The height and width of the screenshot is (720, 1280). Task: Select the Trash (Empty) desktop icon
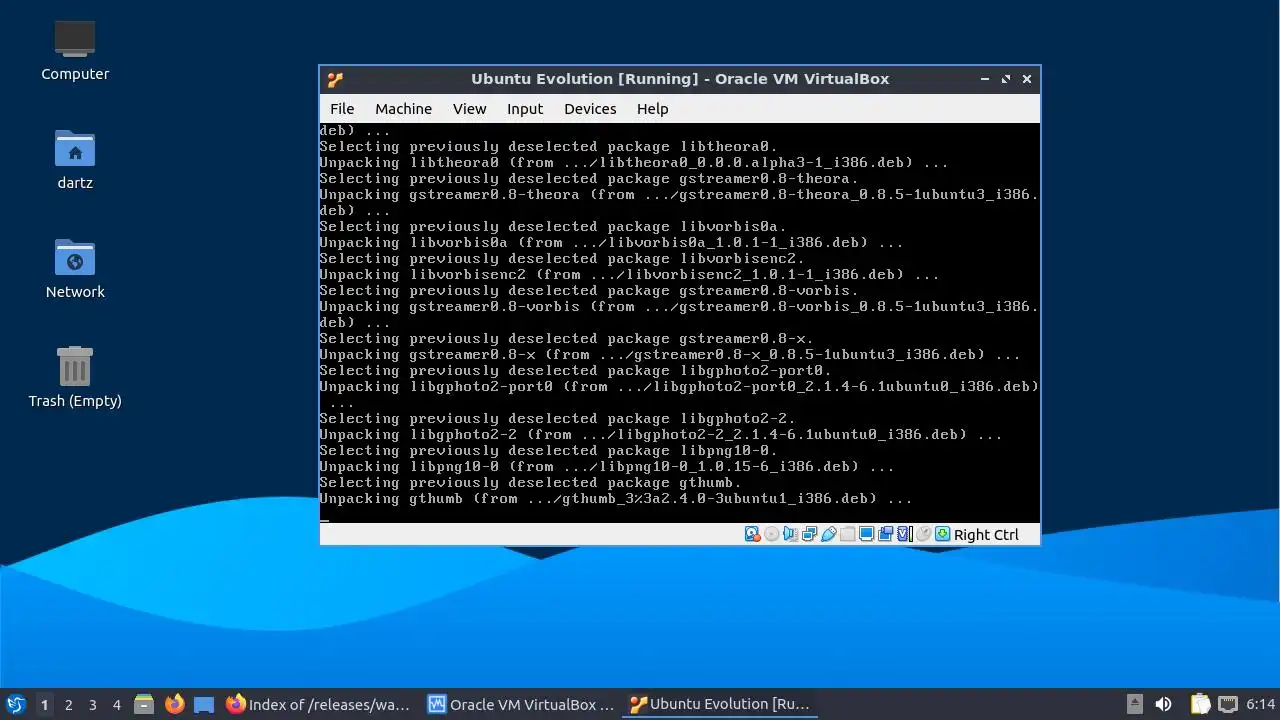[75, 377]
